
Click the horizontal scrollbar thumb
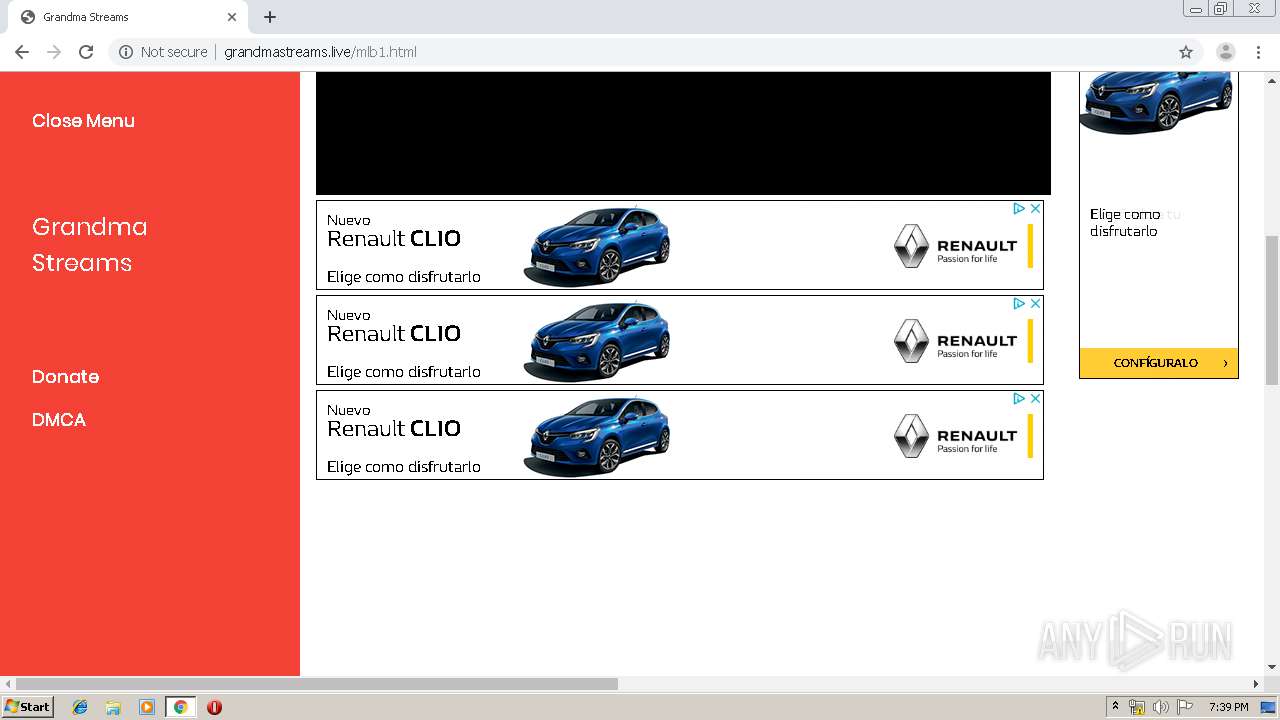pos(317,684)
